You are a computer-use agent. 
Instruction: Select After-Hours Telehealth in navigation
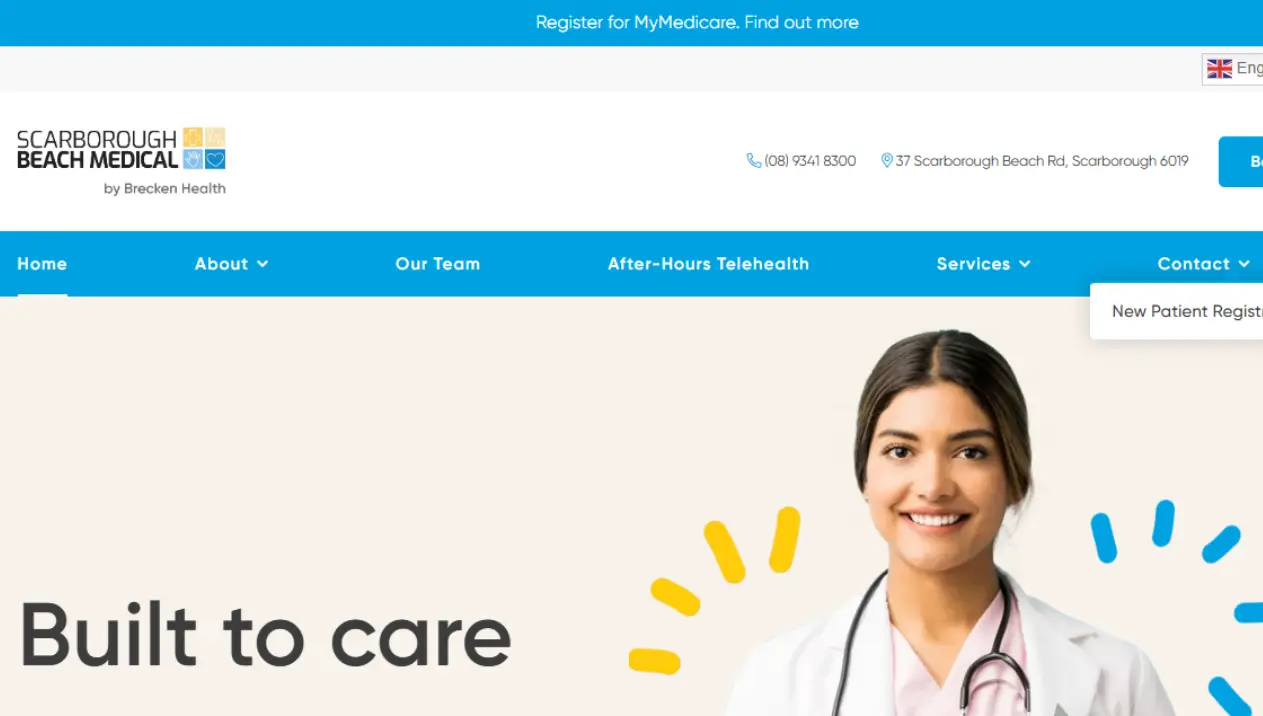708,264
